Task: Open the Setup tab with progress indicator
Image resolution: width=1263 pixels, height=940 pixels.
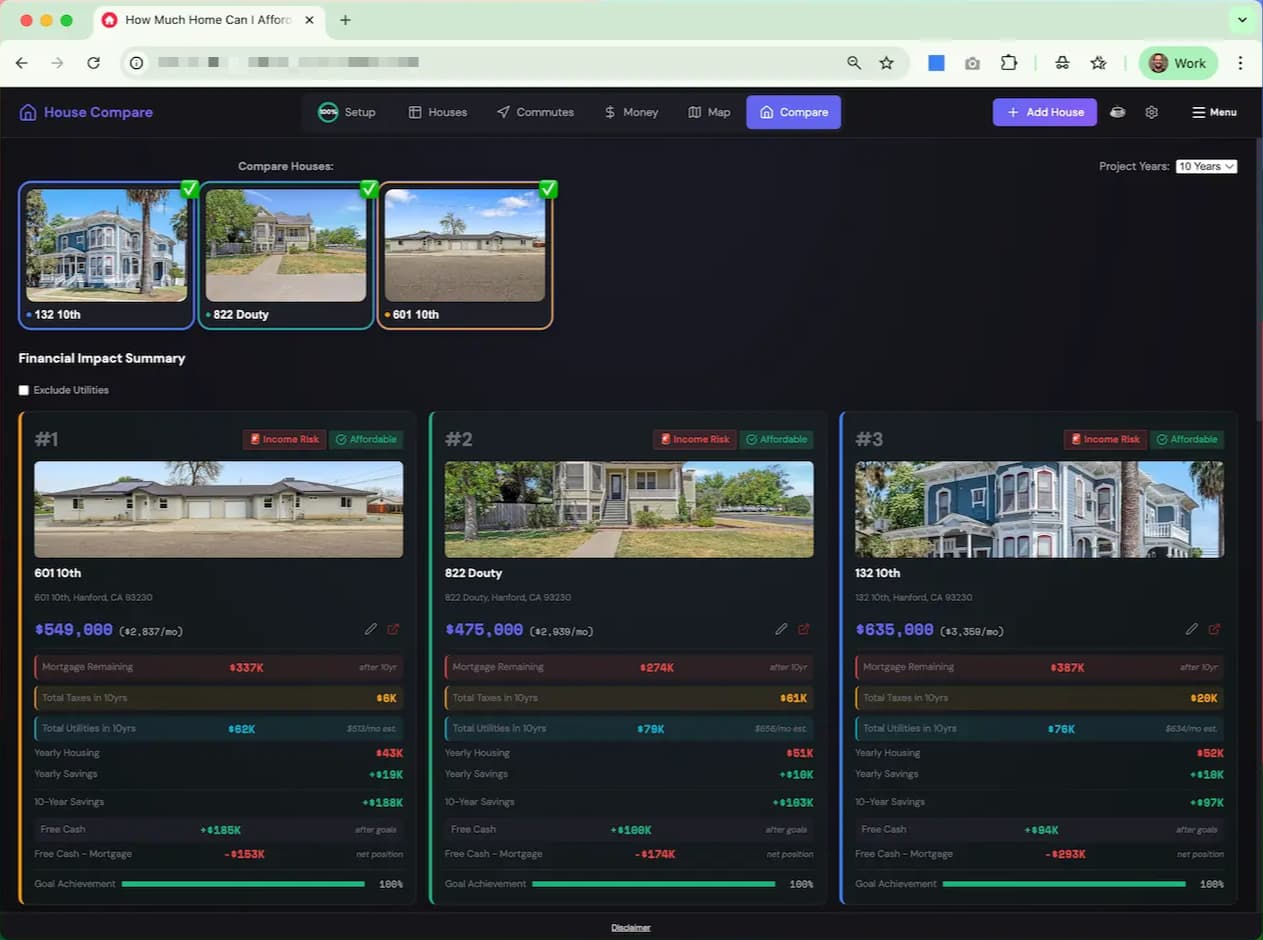Action: (347, 112)
